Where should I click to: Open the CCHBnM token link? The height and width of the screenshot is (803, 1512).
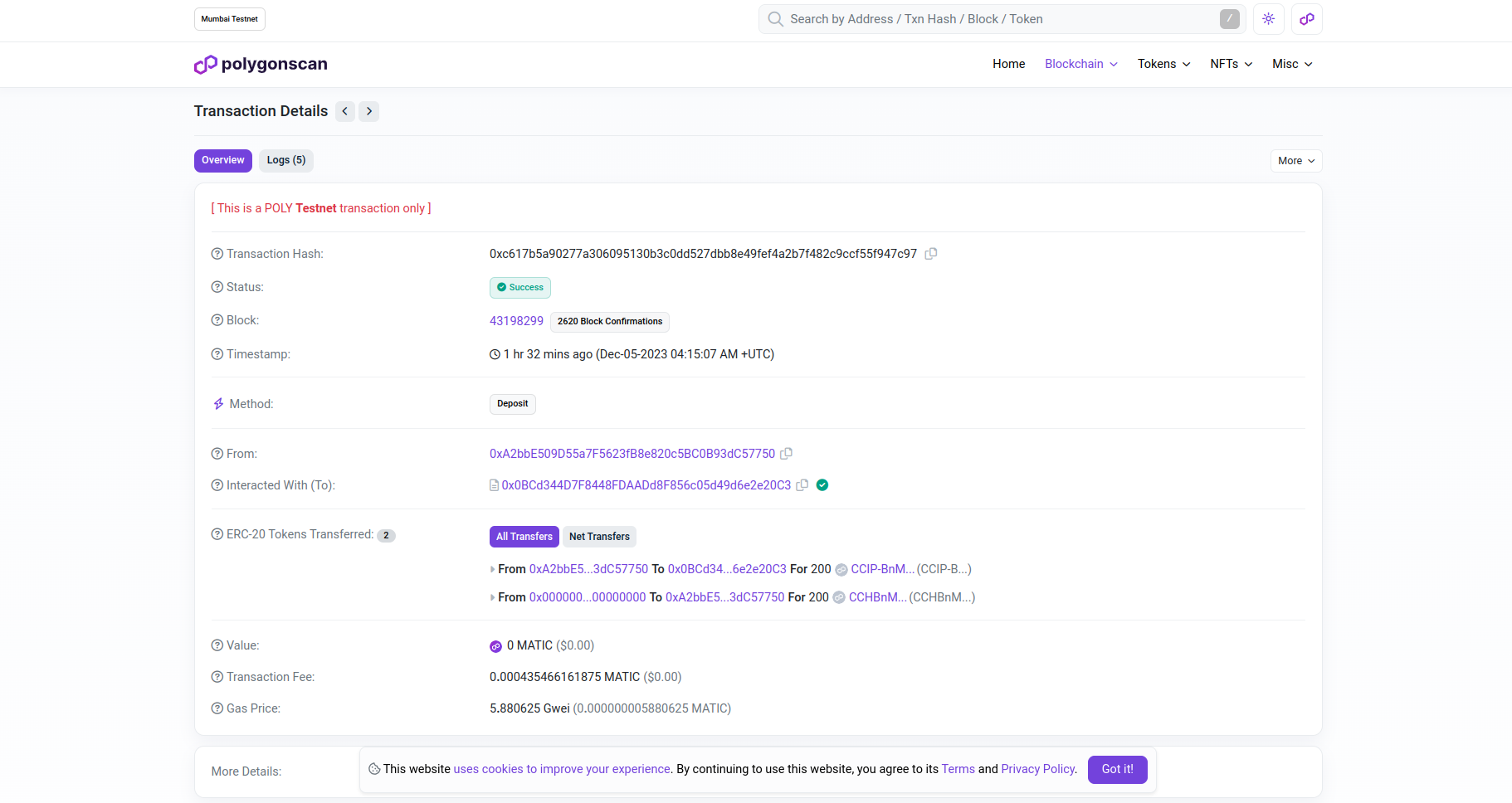click(878, 597)
